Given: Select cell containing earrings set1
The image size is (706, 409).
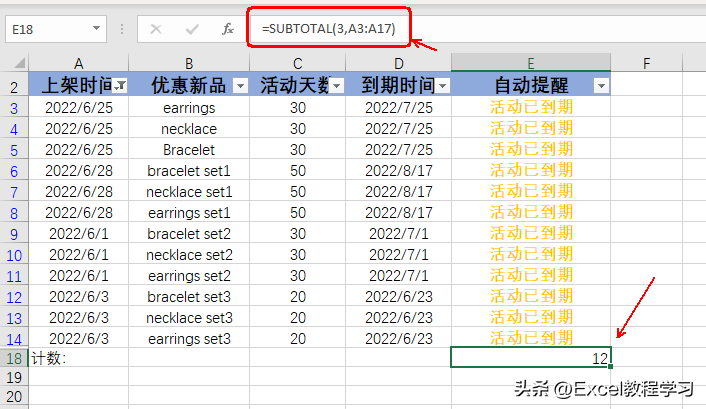Looking at the screenshot, I should tap(189, 213).
